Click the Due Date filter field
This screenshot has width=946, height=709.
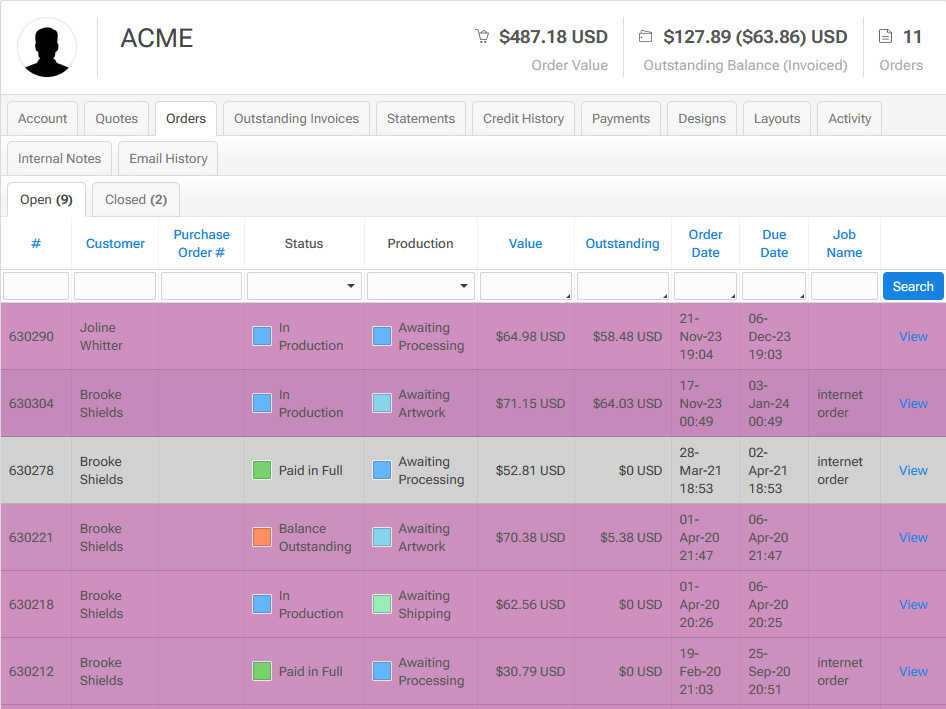click(774, 286)
